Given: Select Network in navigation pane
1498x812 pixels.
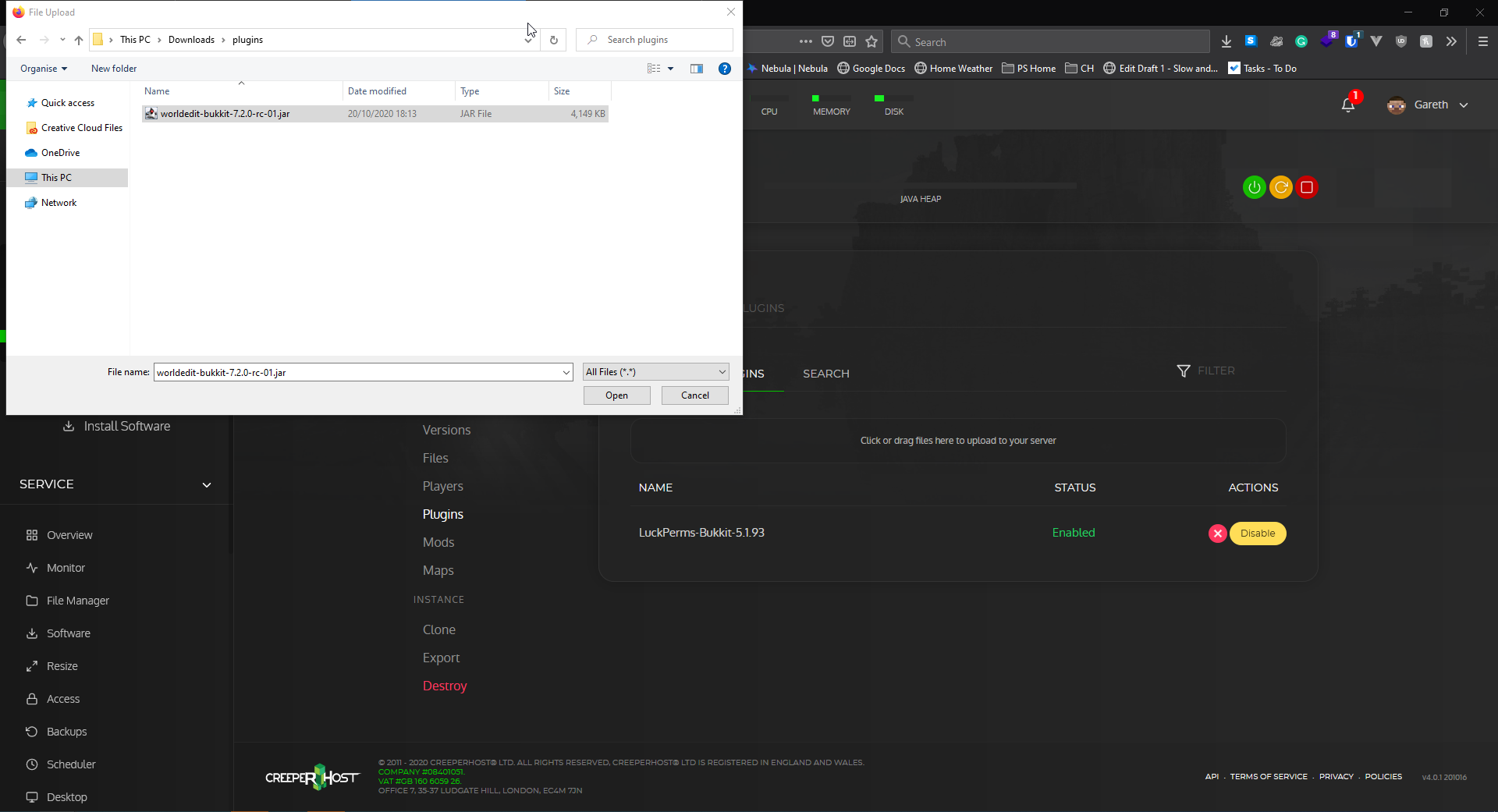Looking at the screenshot, I should (59, 203).
